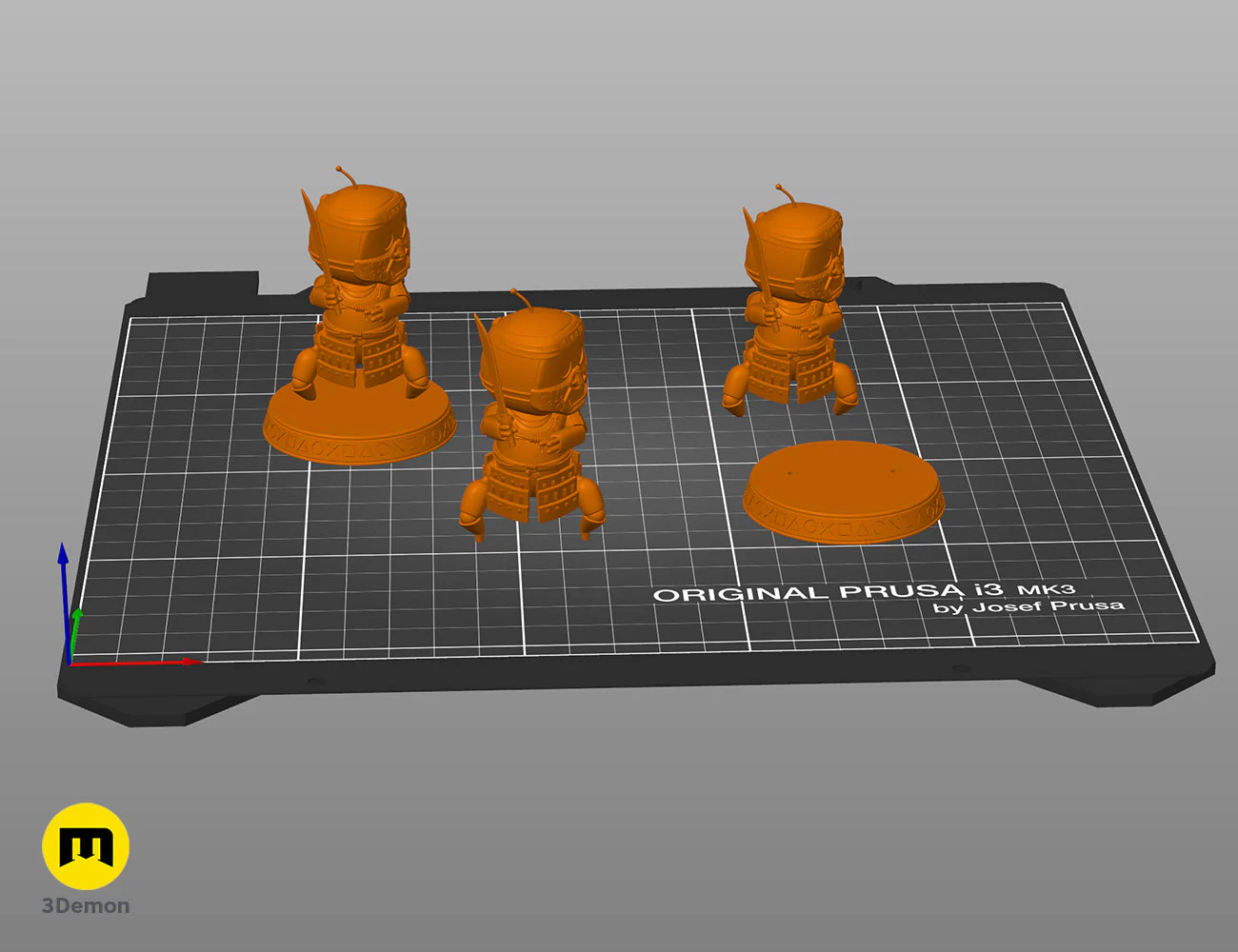
Task: Click the 'by Josef Prusa' bed text
Action: pyautogui.click(x=1027, y=606)
